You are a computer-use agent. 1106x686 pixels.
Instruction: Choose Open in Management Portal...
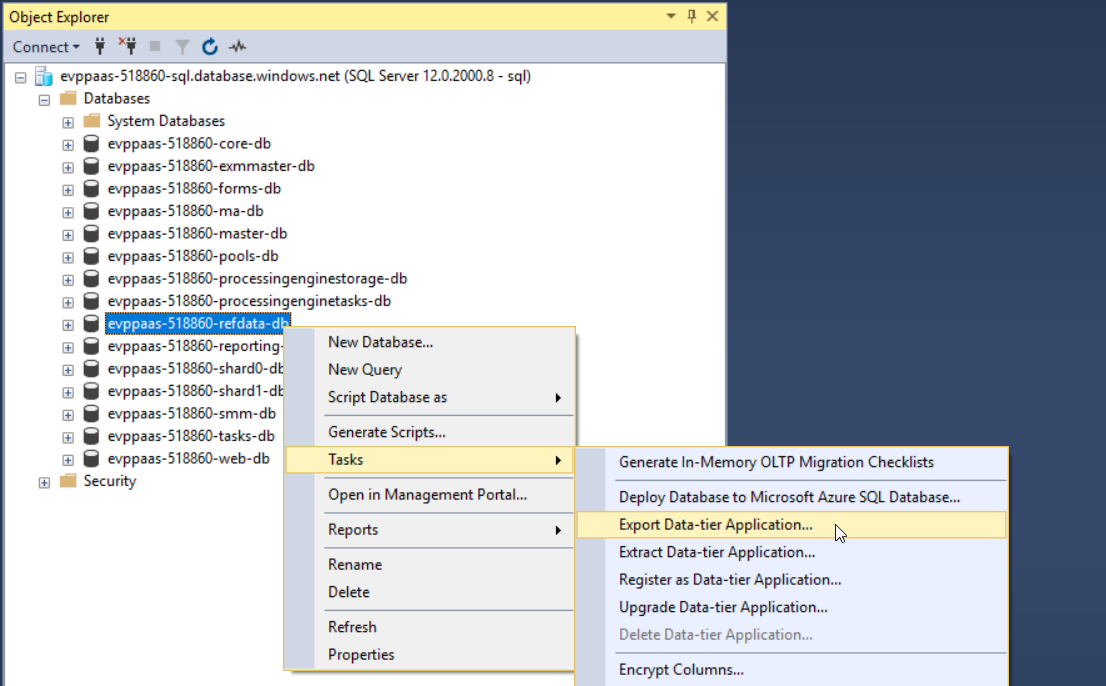point(430,495)
